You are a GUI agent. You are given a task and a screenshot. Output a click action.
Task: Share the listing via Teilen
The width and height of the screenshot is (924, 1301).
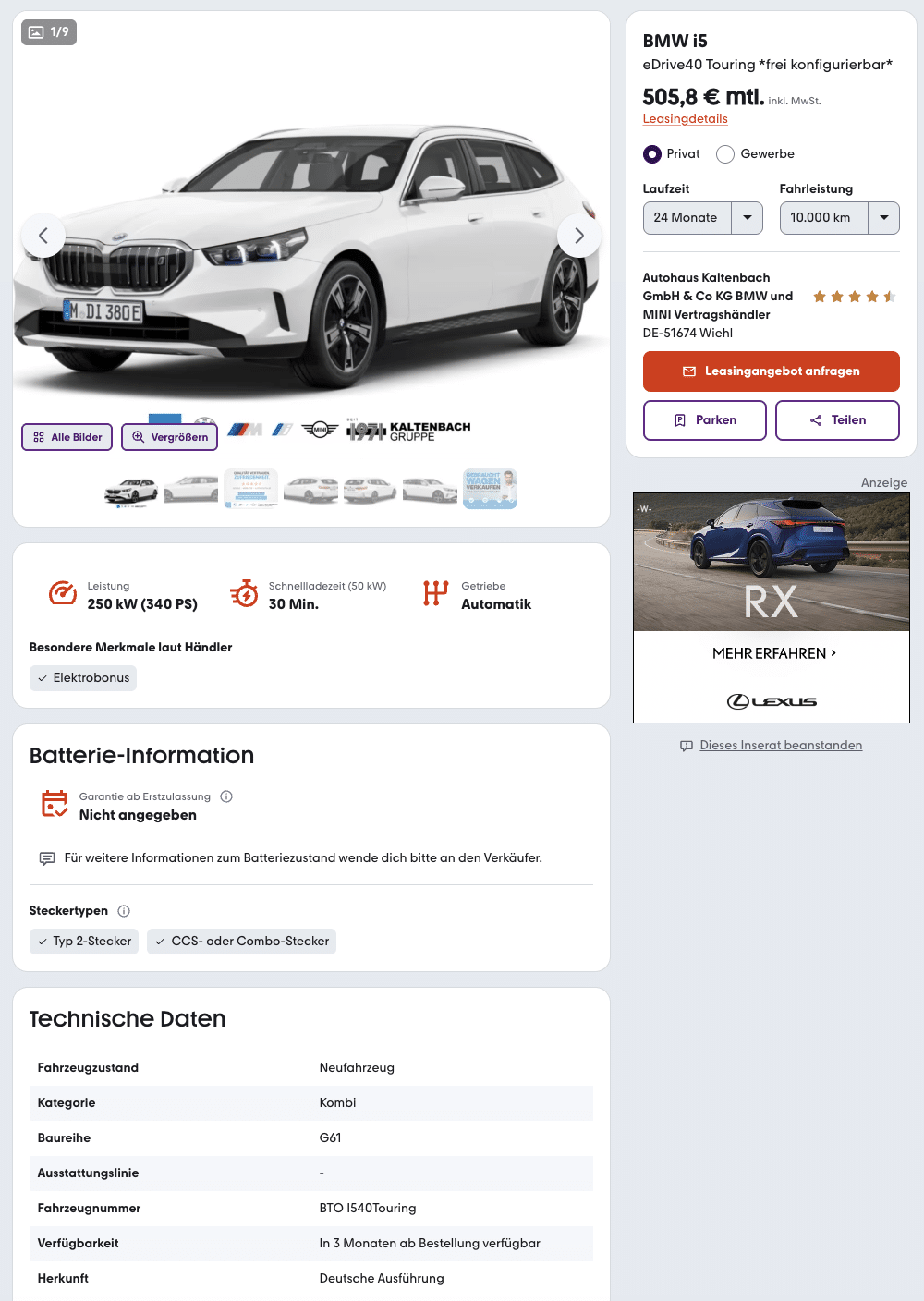pos(838,420)
